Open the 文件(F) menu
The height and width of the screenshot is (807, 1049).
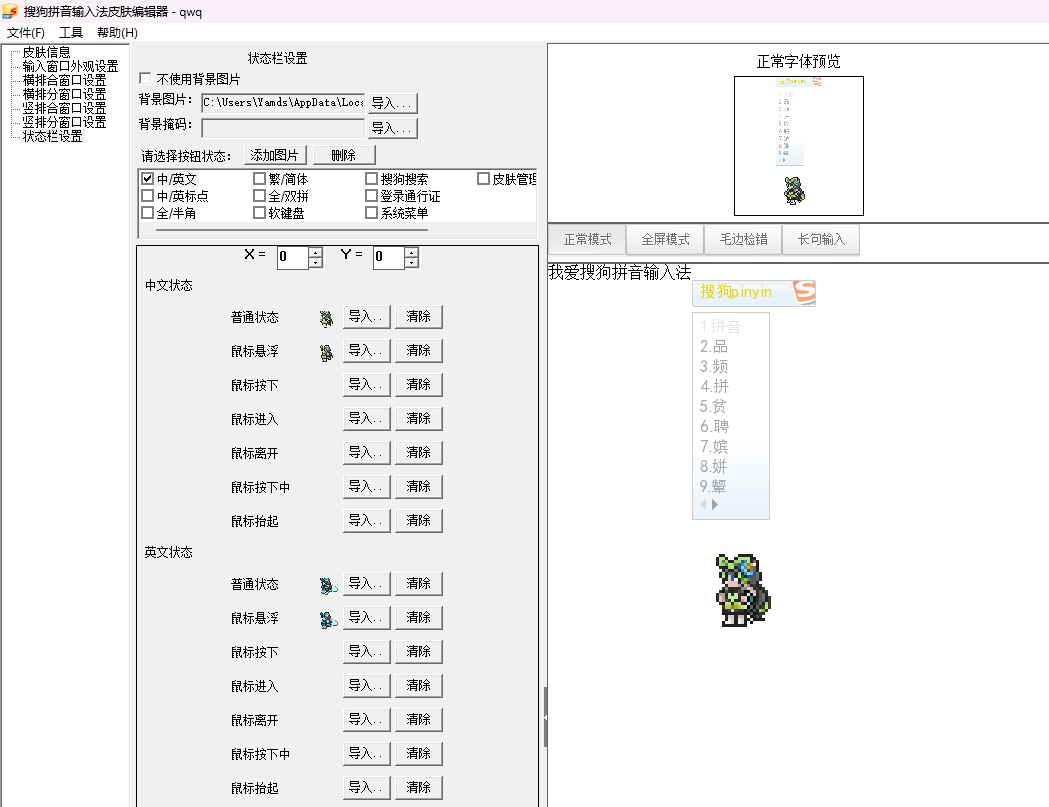click(x=26, y=33)
